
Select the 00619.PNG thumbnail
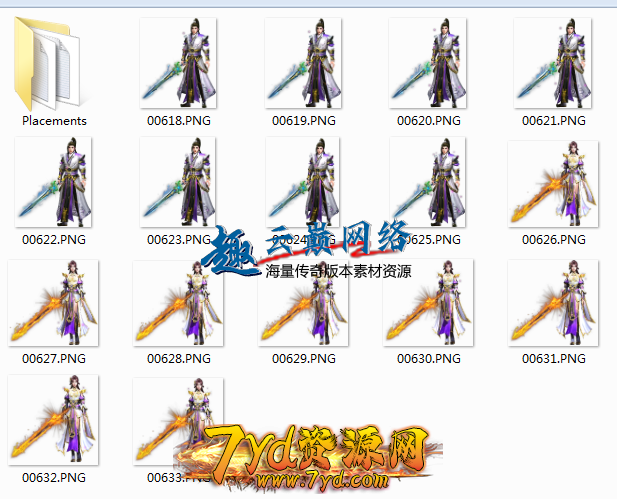pos(303,63)
